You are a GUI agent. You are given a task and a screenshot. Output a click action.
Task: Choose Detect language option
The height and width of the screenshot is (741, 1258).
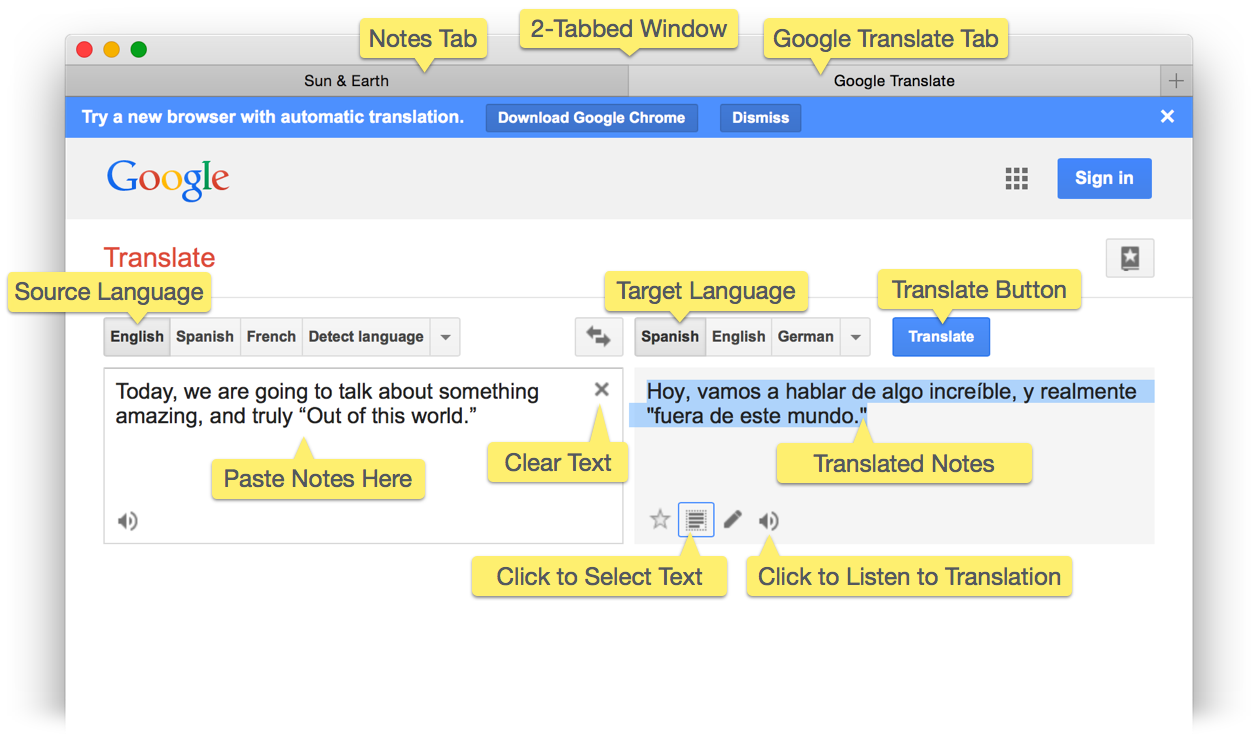(x=366, y=337)
